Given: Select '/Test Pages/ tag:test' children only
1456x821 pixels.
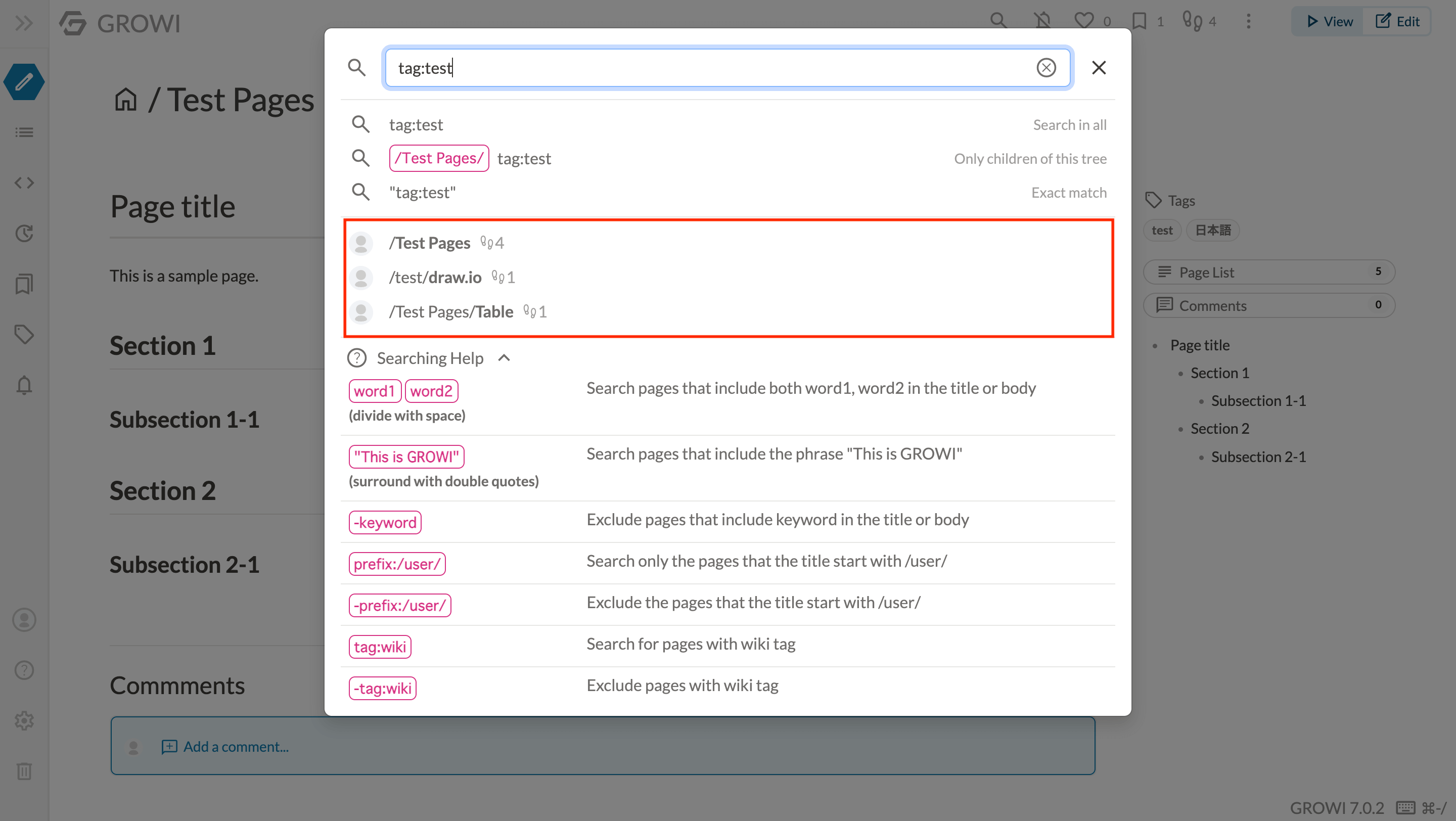Looking at the screenshot, I should 728,158.
